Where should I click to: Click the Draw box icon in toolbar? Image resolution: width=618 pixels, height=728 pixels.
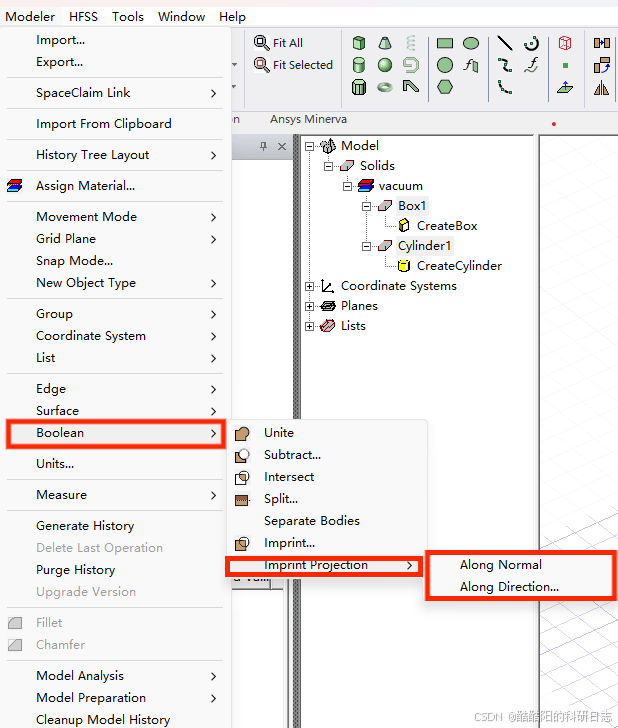tap(358, 43)
